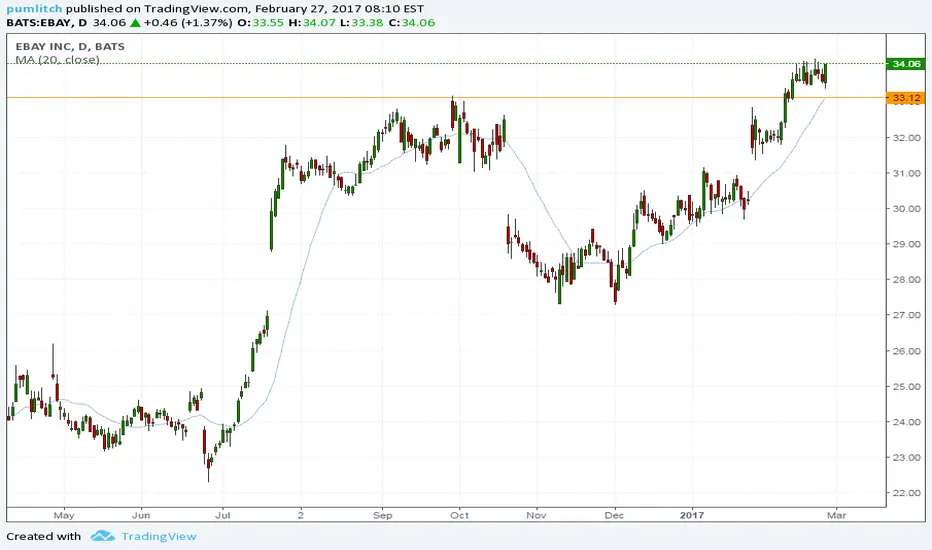The width and height of the screenshot is (932, 550).
Task: Click the 28.00 price axis label
Action: pos(906,280)
